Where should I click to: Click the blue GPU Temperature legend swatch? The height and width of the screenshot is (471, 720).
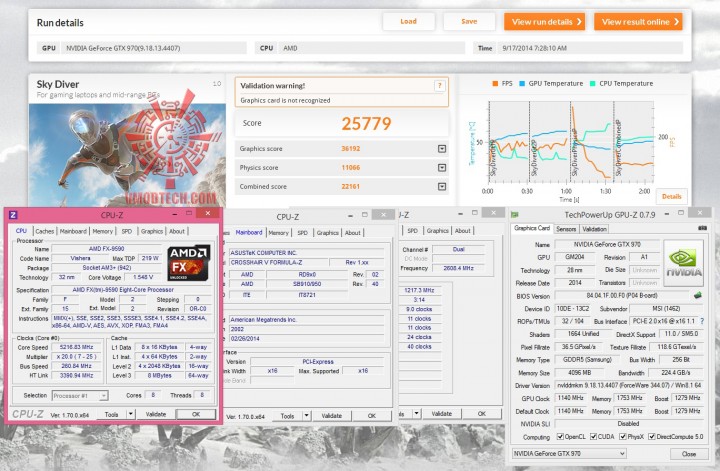[x=522, y=84]
